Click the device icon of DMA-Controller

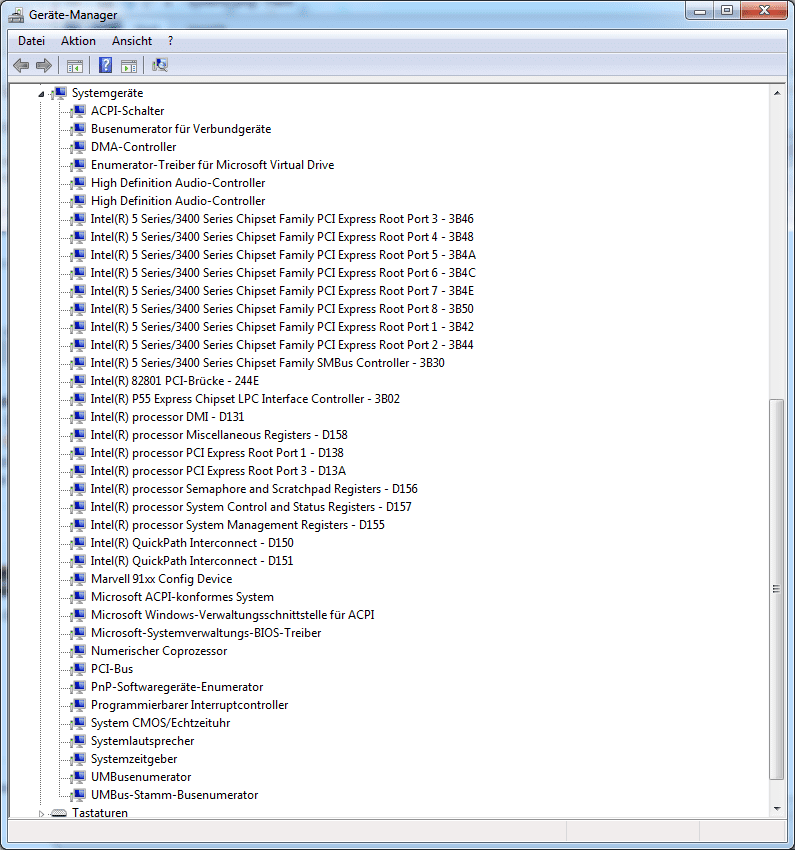tap(79, 146)
